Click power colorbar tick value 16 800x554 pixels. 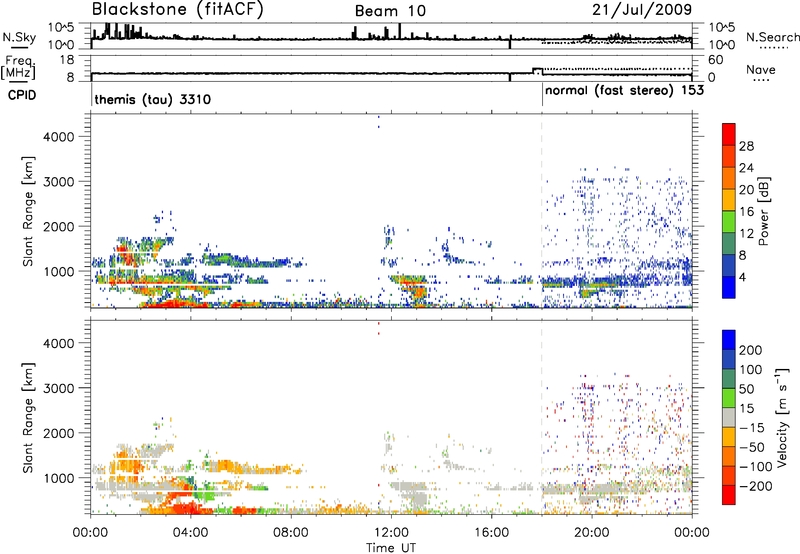pyautogui.click(x=746, y=212)
